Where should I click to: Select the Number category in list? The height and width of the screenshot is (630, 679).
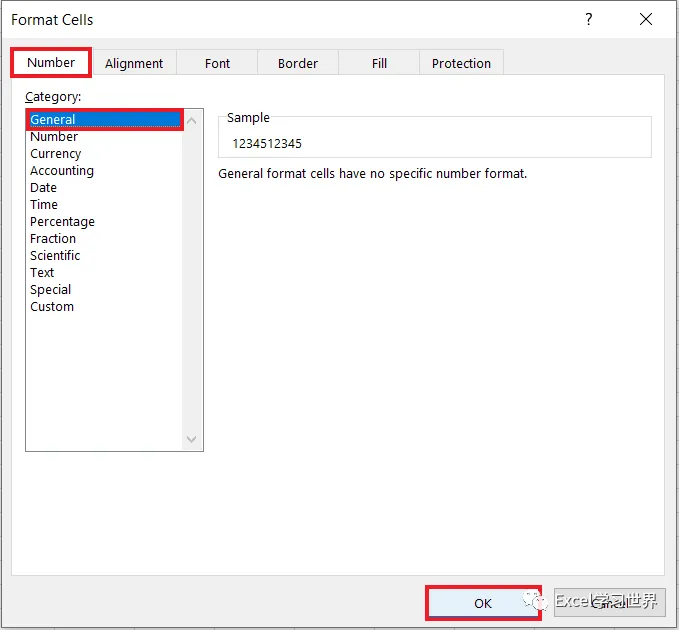[x=105, y=136]
